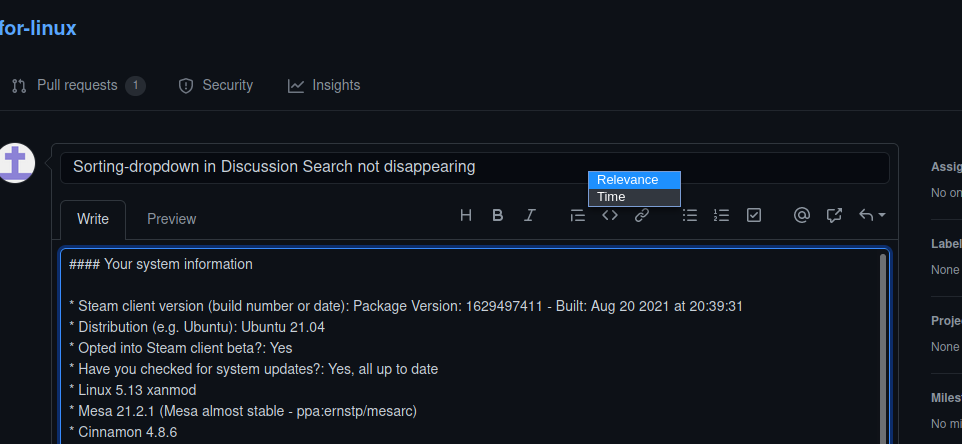Add a task list checkbox item

753,215
